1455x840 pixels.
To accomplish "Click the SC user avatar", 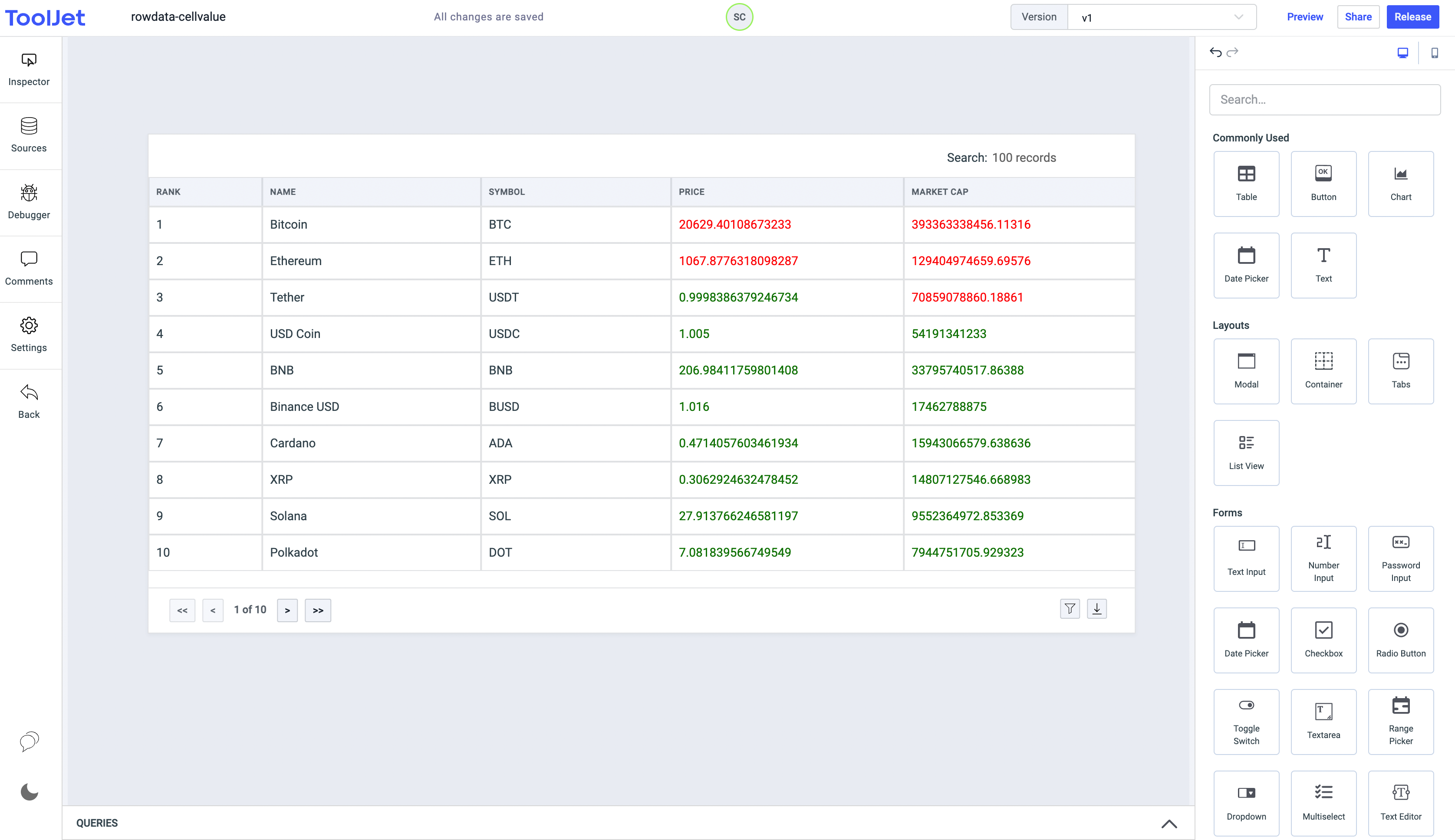I will pyautogui.click(x=739, y=17).
